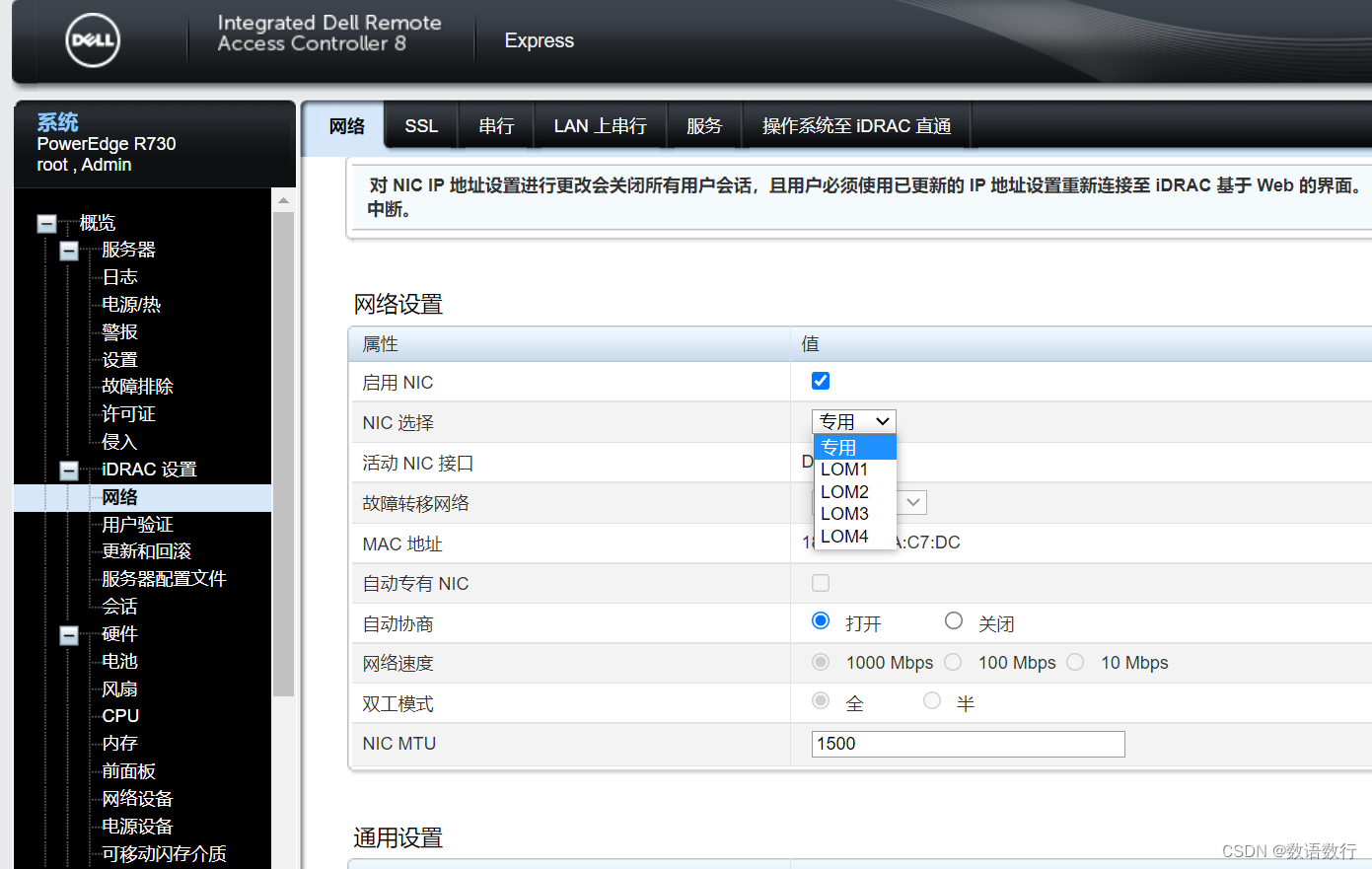
Task: Collapse the iDRAC 设置 branch
Action: (68, 470)
